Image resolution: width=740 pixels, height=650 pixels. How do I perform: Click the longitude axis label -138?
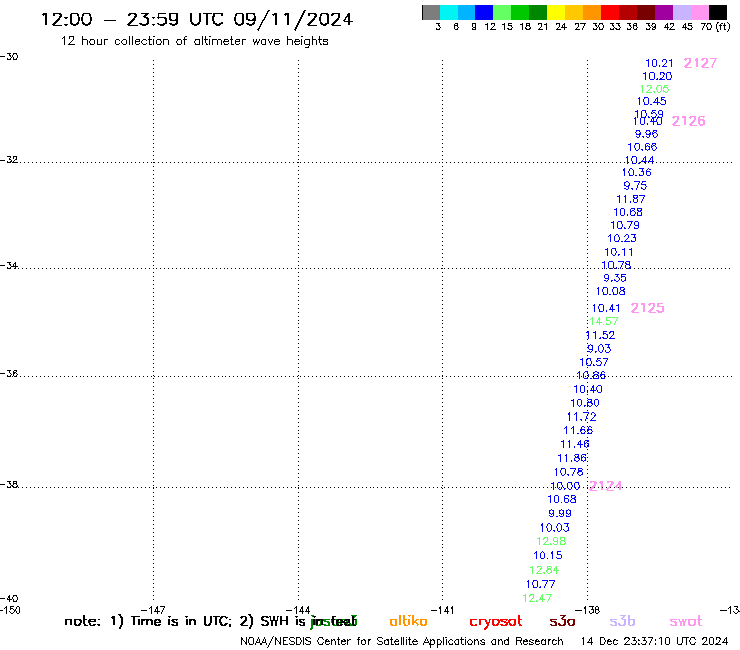pos(588,610)
